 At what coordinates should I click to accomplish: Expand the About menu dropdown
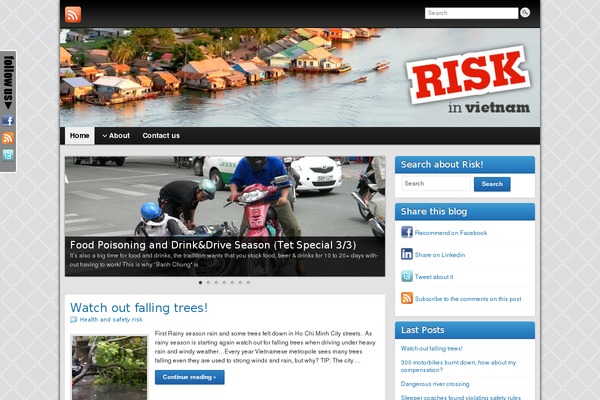tap(116, 136)
